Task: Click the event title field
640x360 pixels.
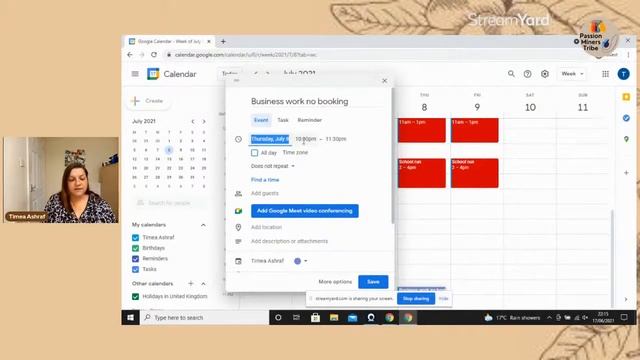Action: pyautogui.click(x=318, y=101)
